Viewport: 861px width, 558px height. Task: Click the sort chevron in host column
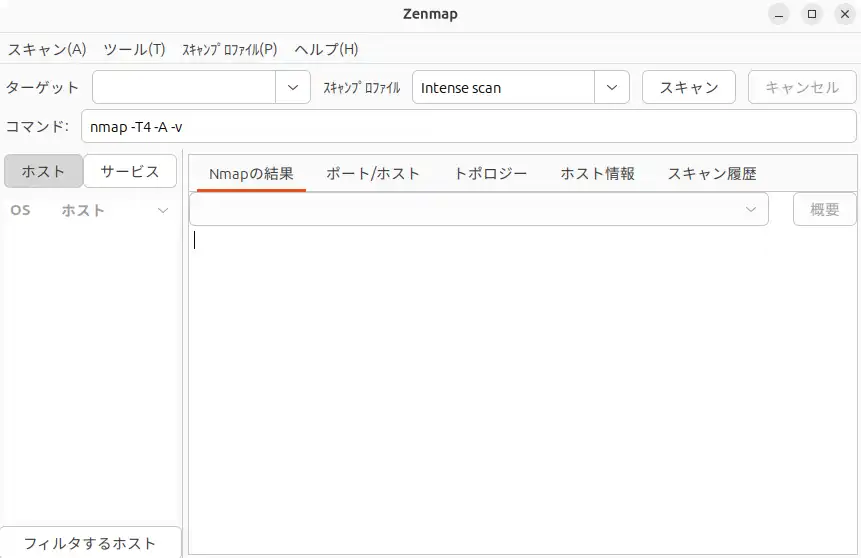click(163, 210)
